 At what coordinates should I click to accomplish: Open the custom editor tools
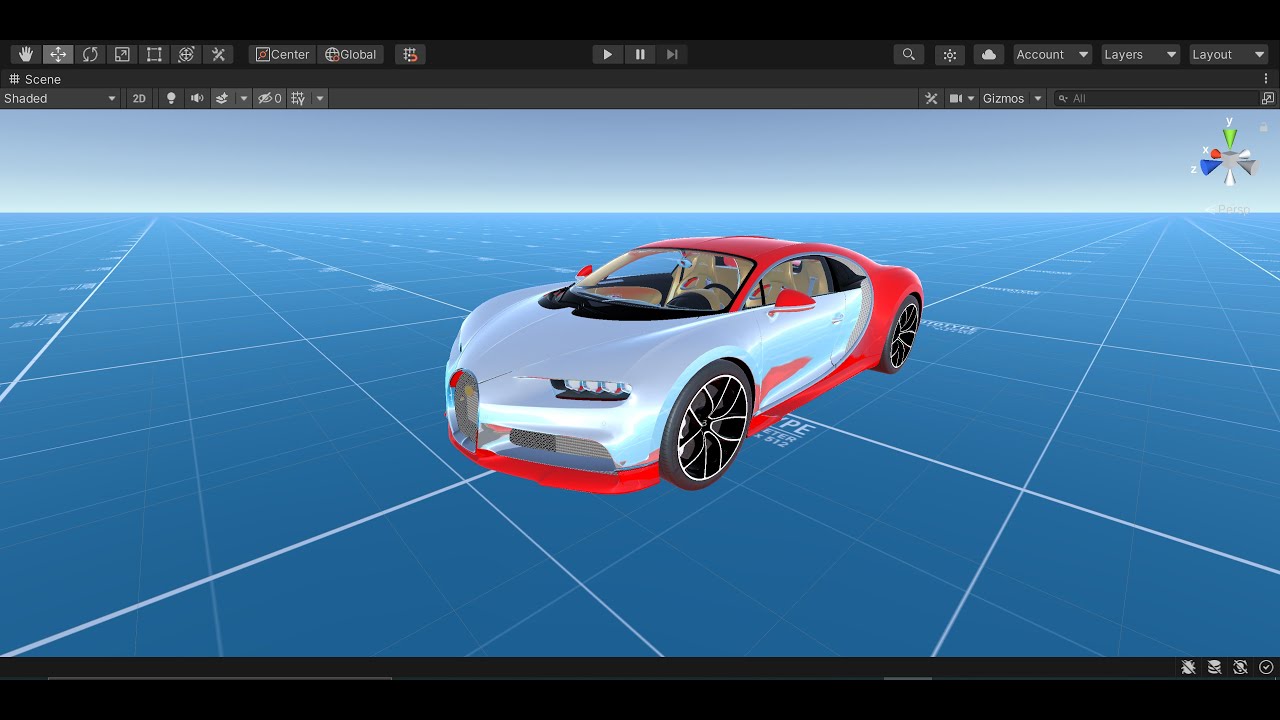218,54
